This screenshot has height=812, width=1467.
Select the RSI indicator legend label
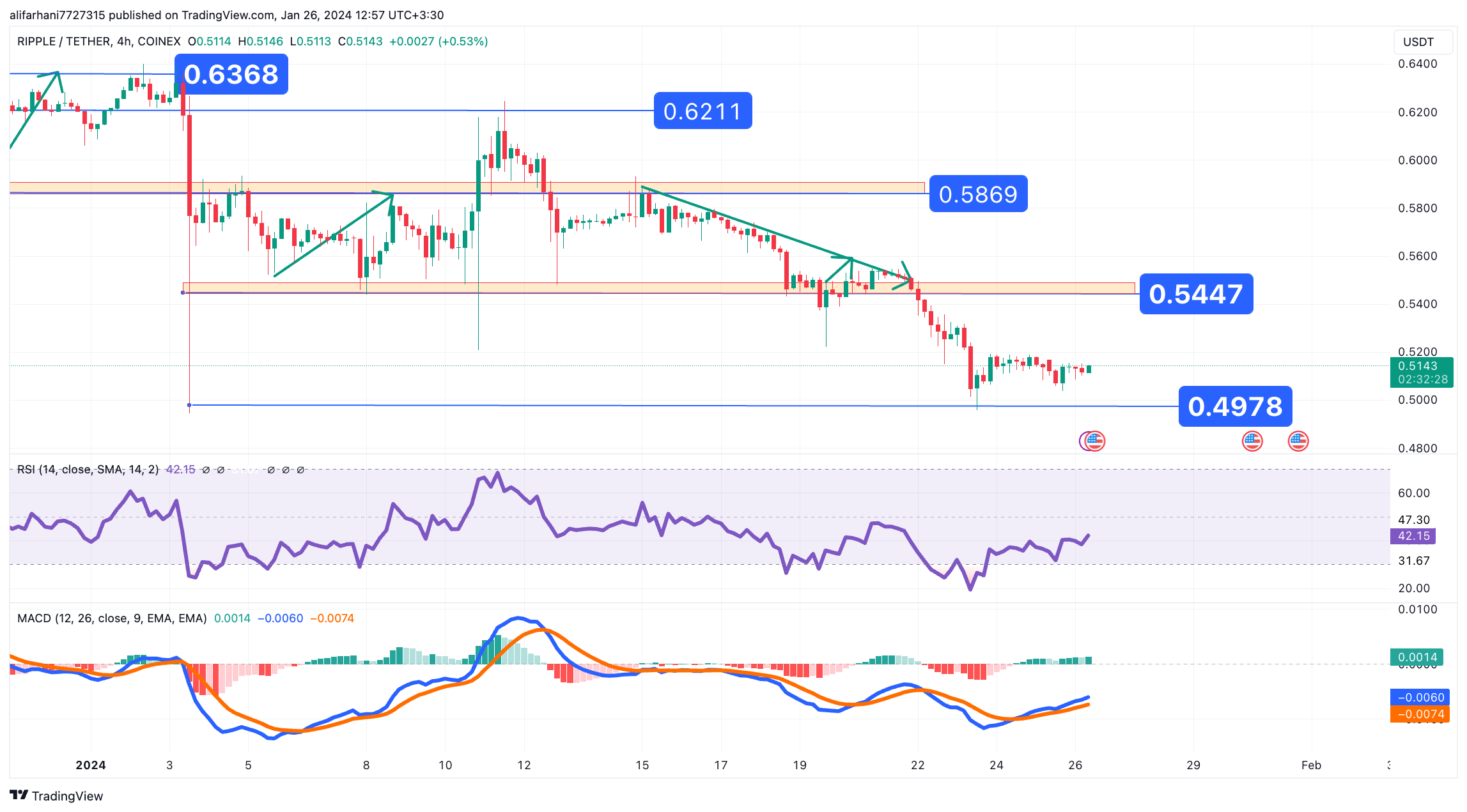tap(88, 470)
